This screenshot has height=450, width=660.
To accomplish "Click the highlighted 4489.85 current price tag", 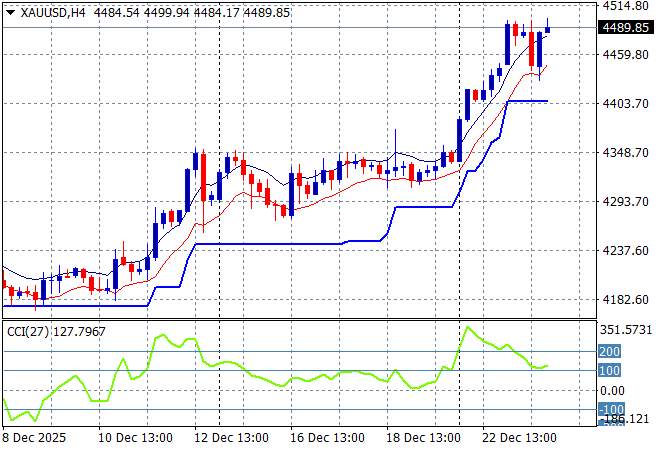I will [x=626, y=28].
